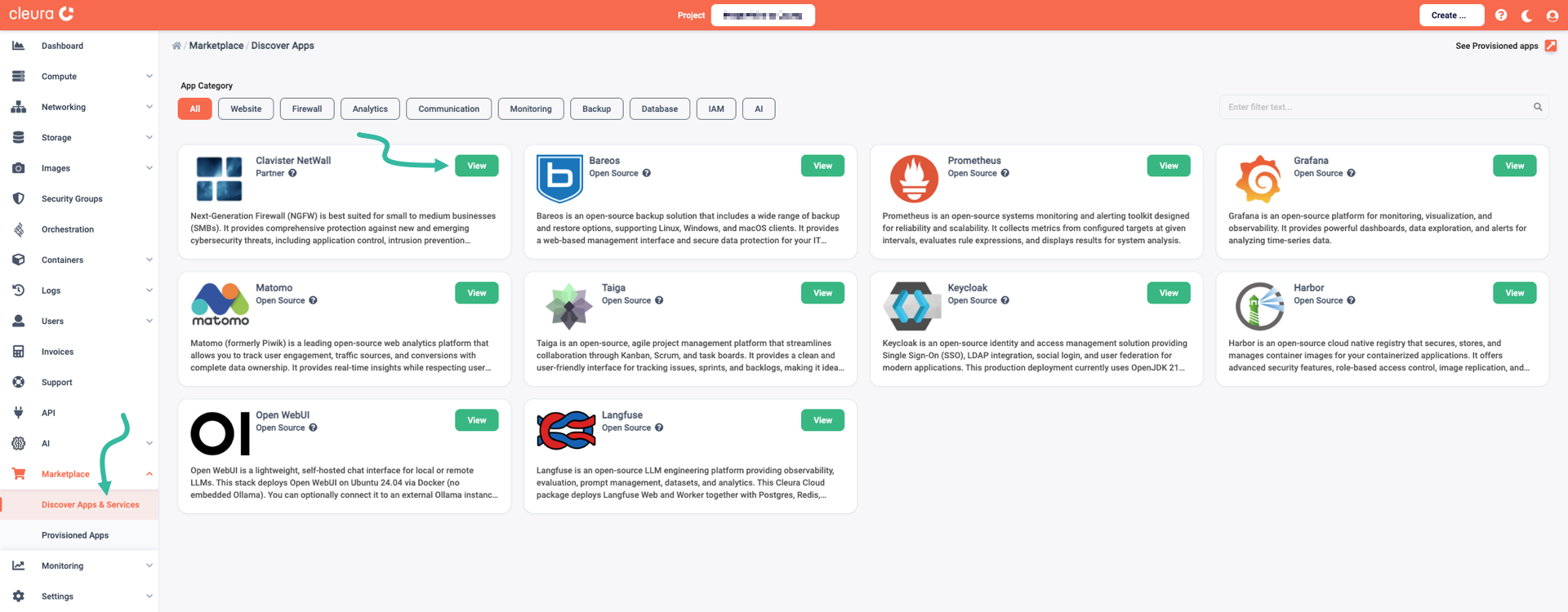Click the Monitoring chart icon in sidebar

point(18,565)
